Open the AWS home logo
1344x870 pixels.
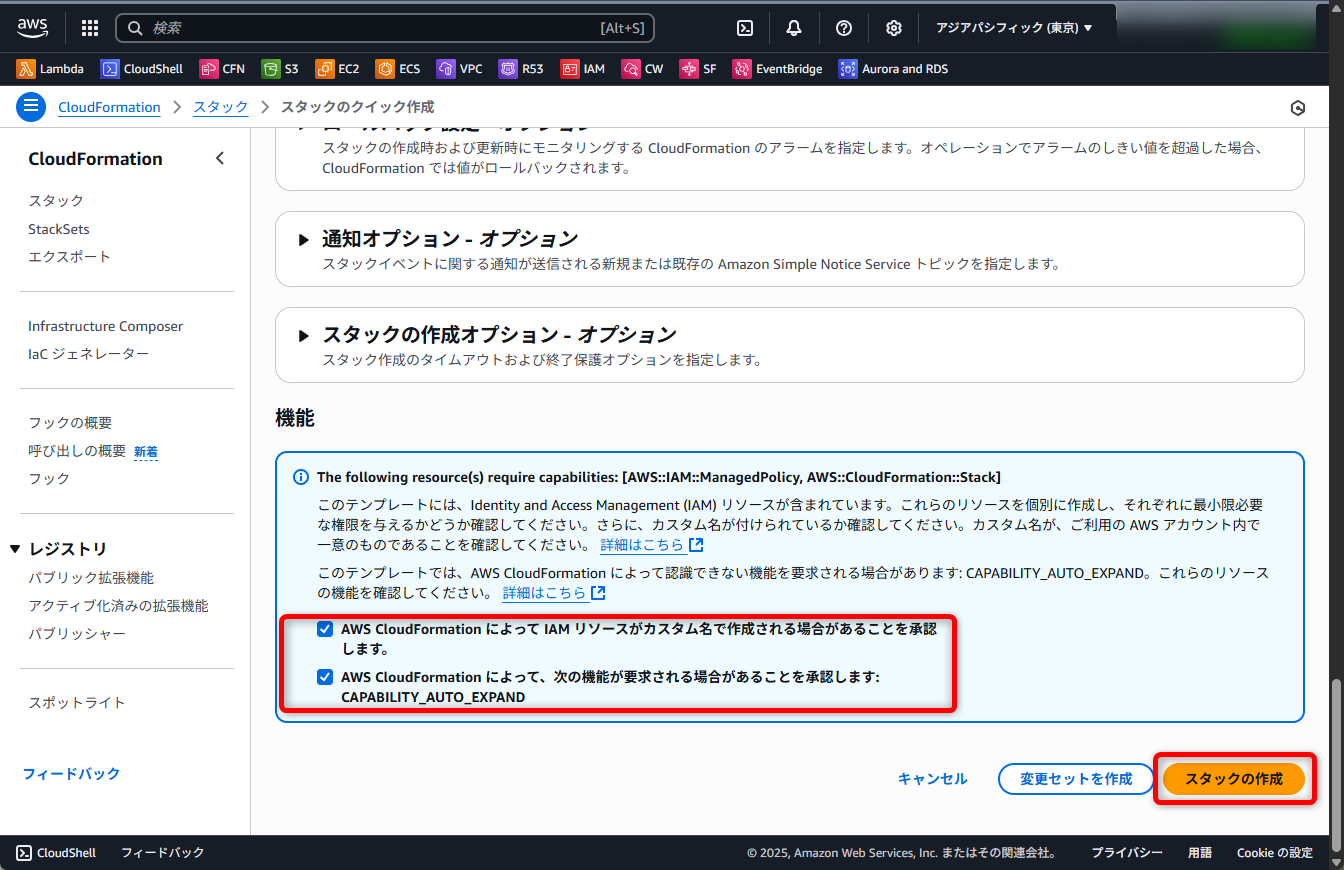[33, 27]
